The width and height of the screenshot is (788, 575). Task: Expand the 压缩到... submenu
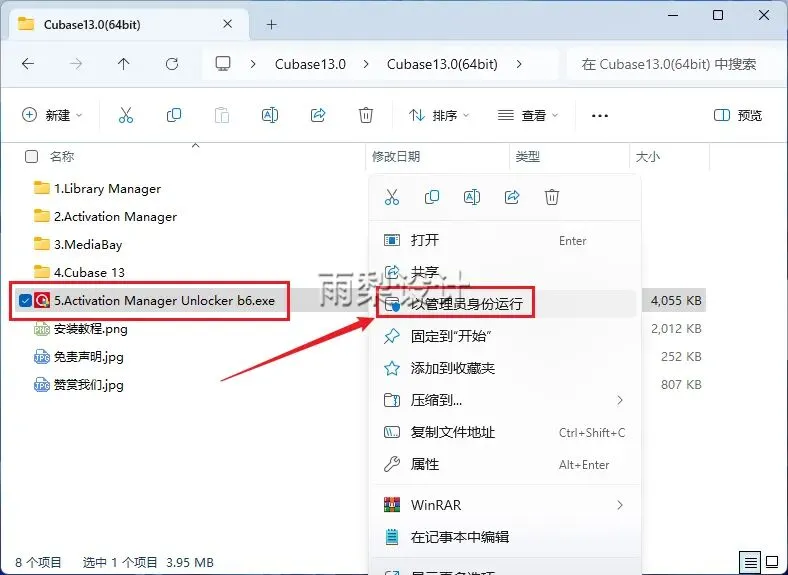tap(620, 400)
